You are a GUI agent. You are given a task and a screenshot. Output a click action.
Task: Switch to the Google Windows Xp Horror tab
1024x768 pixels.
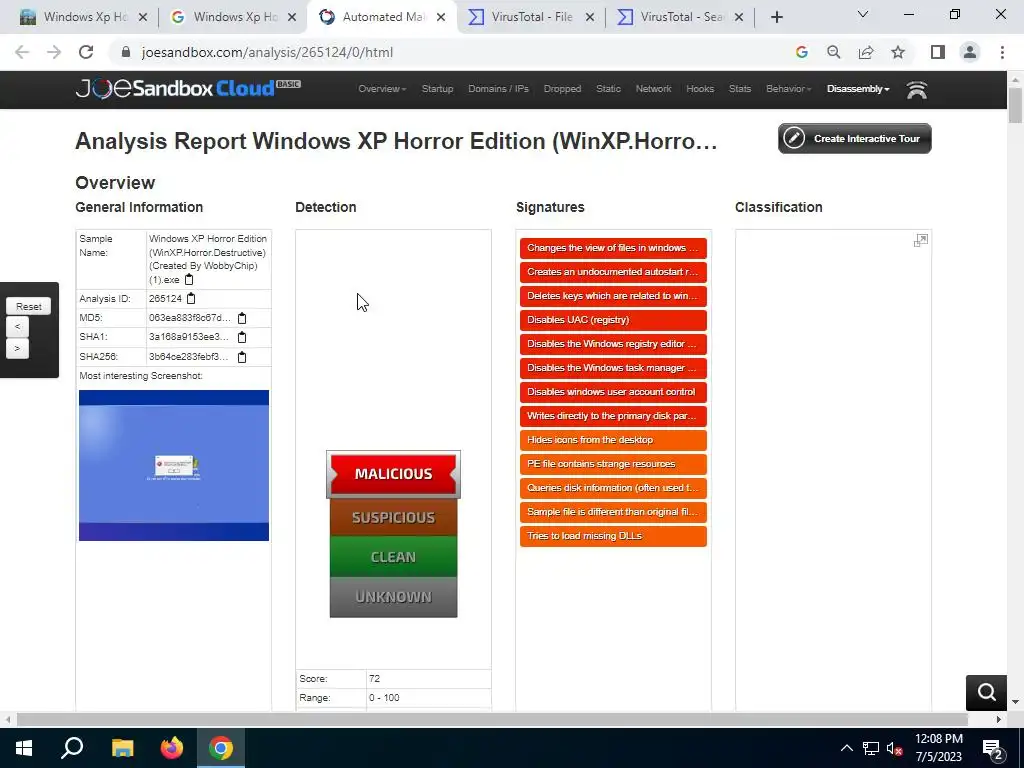point(234,17)
